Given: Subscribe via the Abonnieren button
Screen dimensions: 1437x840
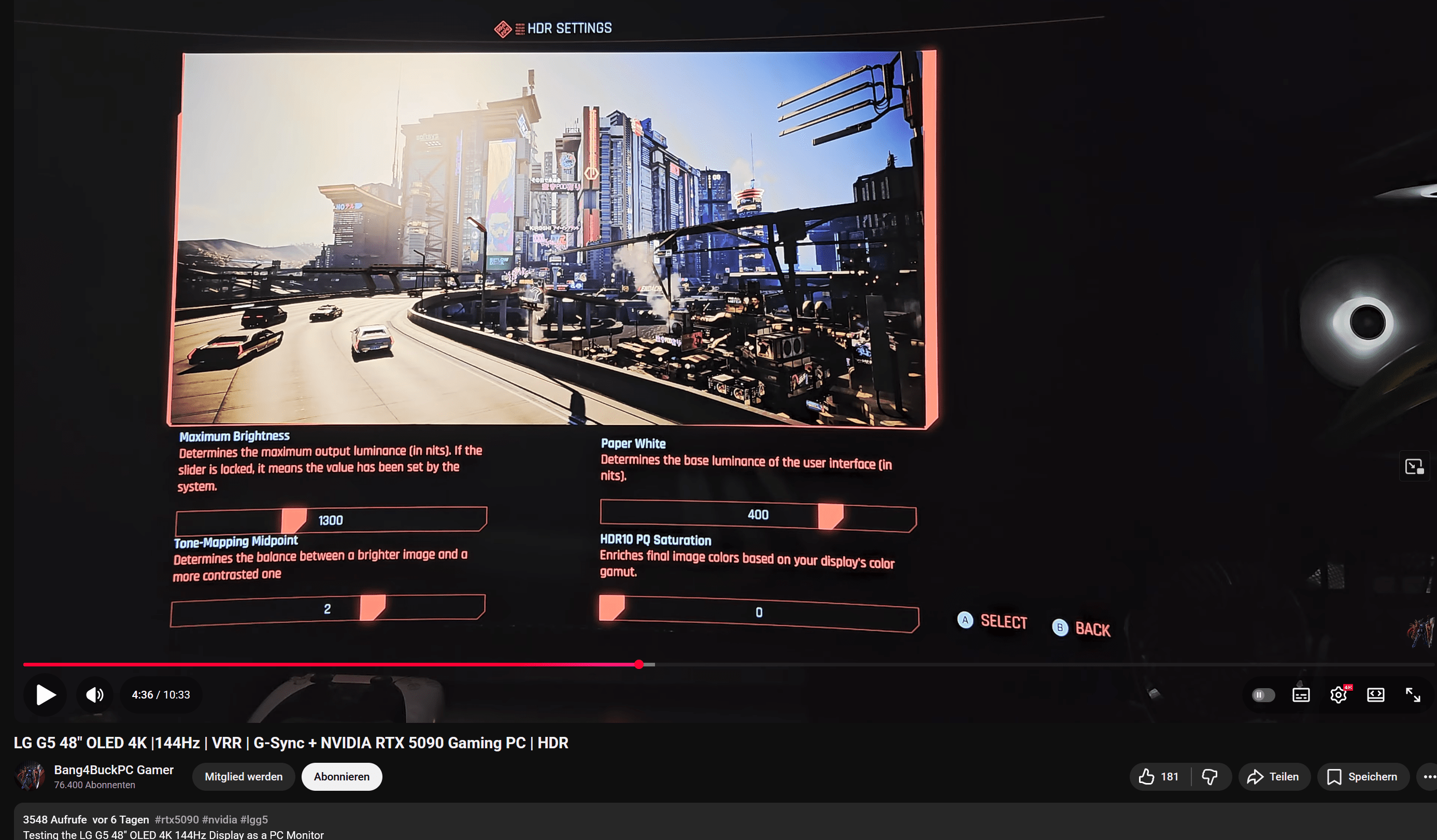Looking at the screenshot, I should click(x=341, y=776).
